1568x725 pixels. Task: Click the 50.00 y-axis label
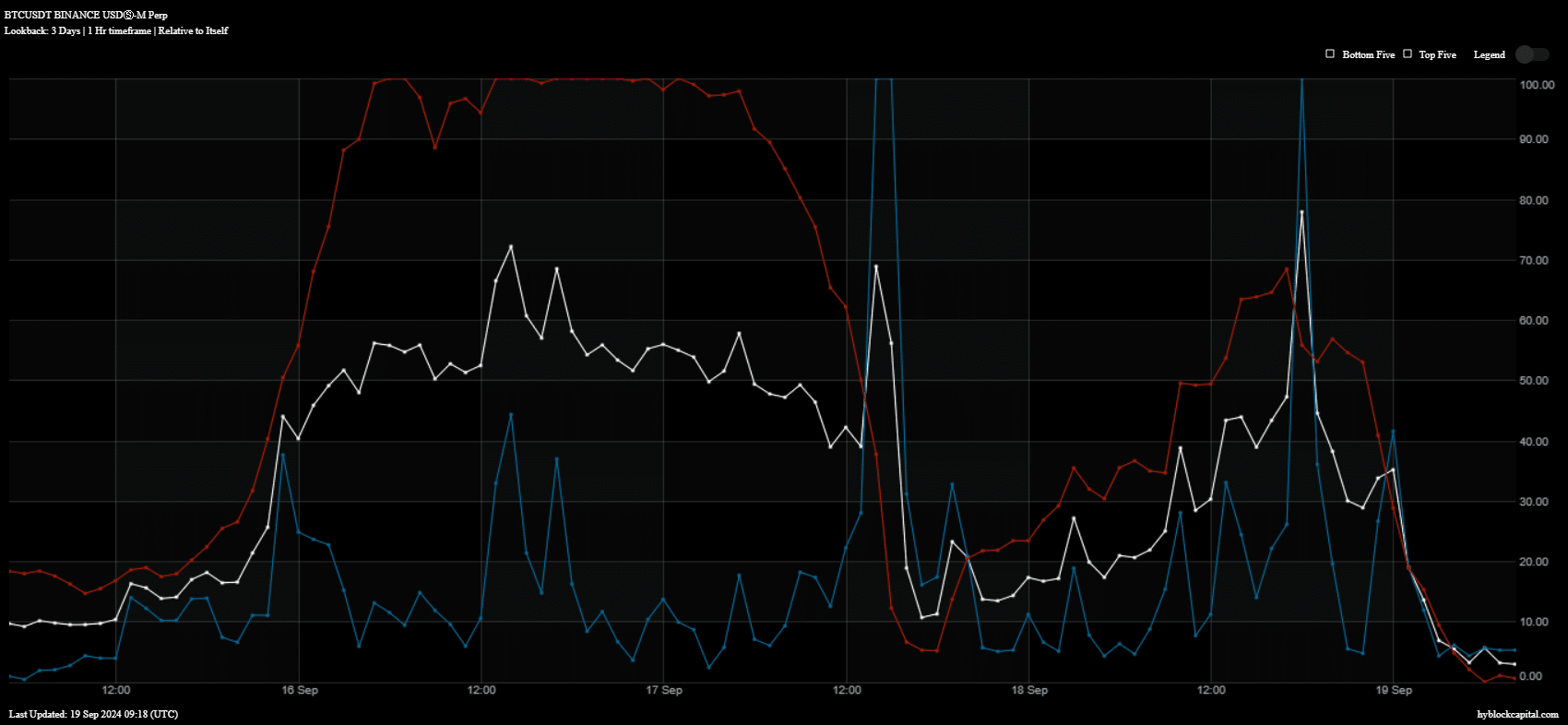1534,381
